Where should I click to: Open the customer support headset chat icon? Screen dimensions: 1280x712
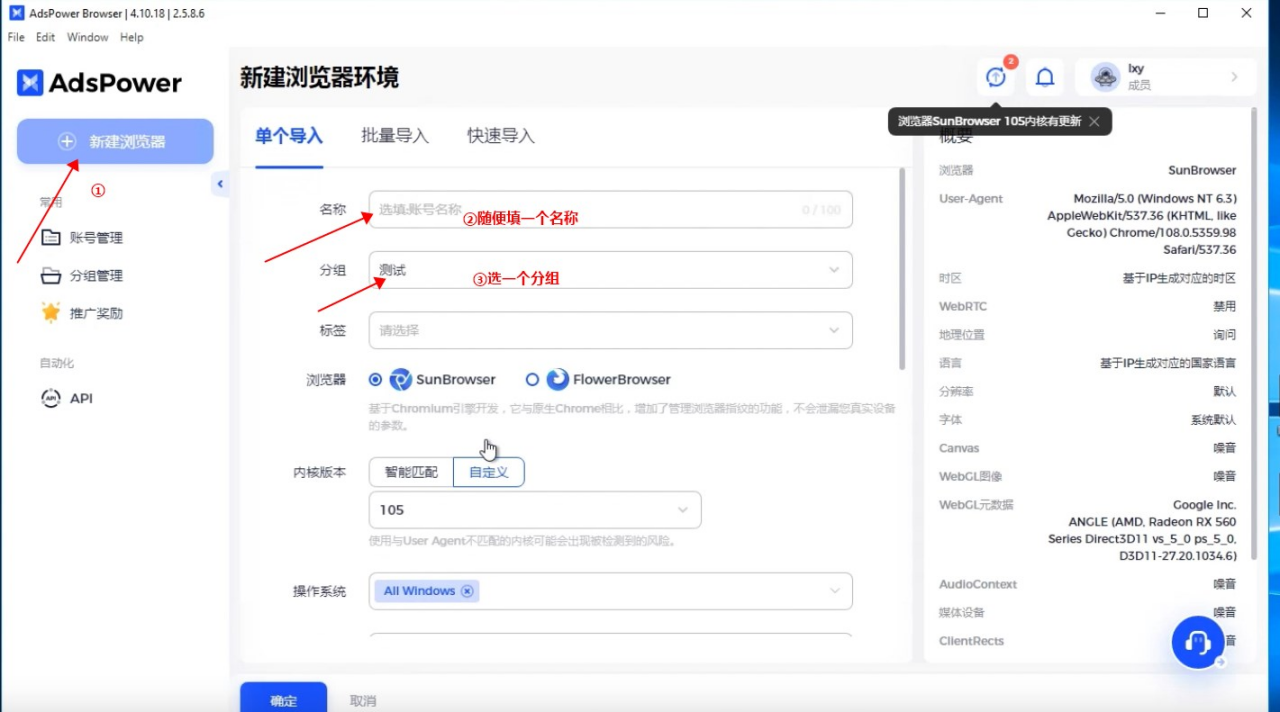pyautogui.click(x=1197, y=642)
